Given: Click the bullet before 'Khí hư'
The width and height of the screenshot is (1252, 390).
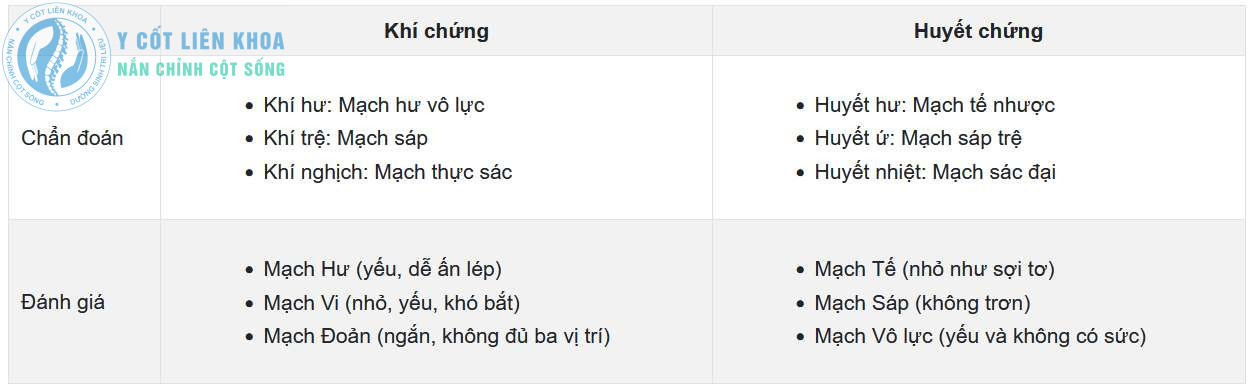Looking at the screenshot, I should click(250, 106).
